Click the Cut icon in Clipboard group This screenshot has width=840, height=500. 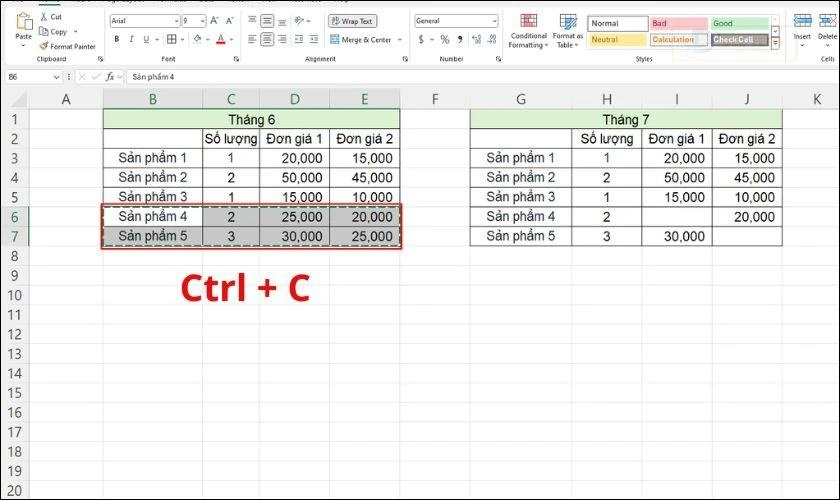[43, 17]
